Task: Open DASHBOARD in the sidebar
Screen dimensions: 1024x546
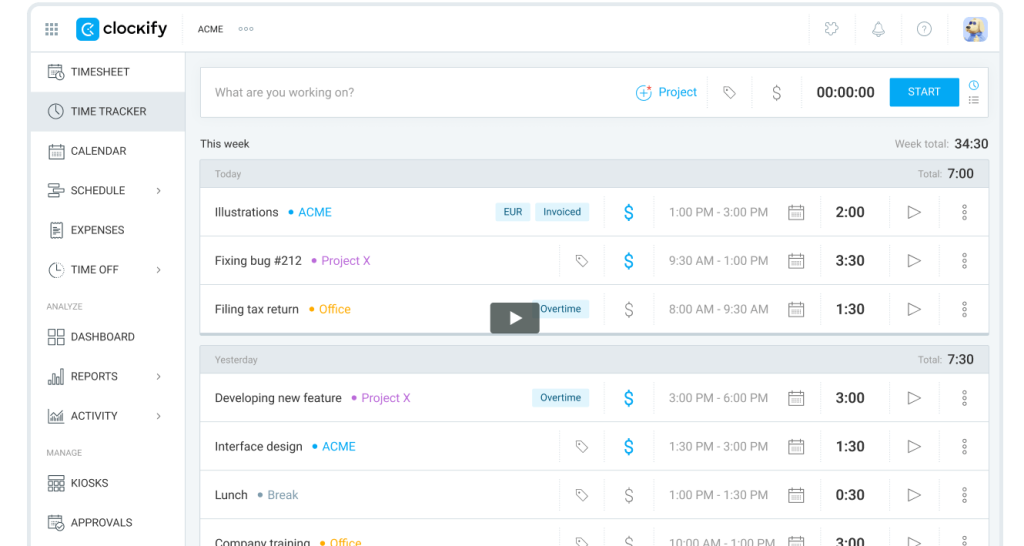Action: click(x=108, y=337)
